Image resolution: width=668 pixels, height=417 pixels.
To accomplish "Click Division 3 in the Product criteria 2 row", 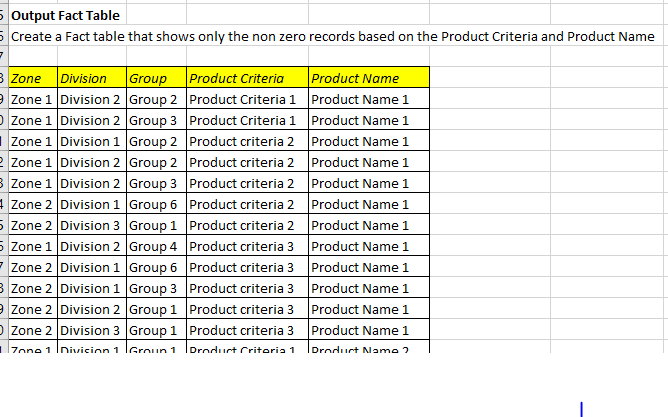I will 92,225.
